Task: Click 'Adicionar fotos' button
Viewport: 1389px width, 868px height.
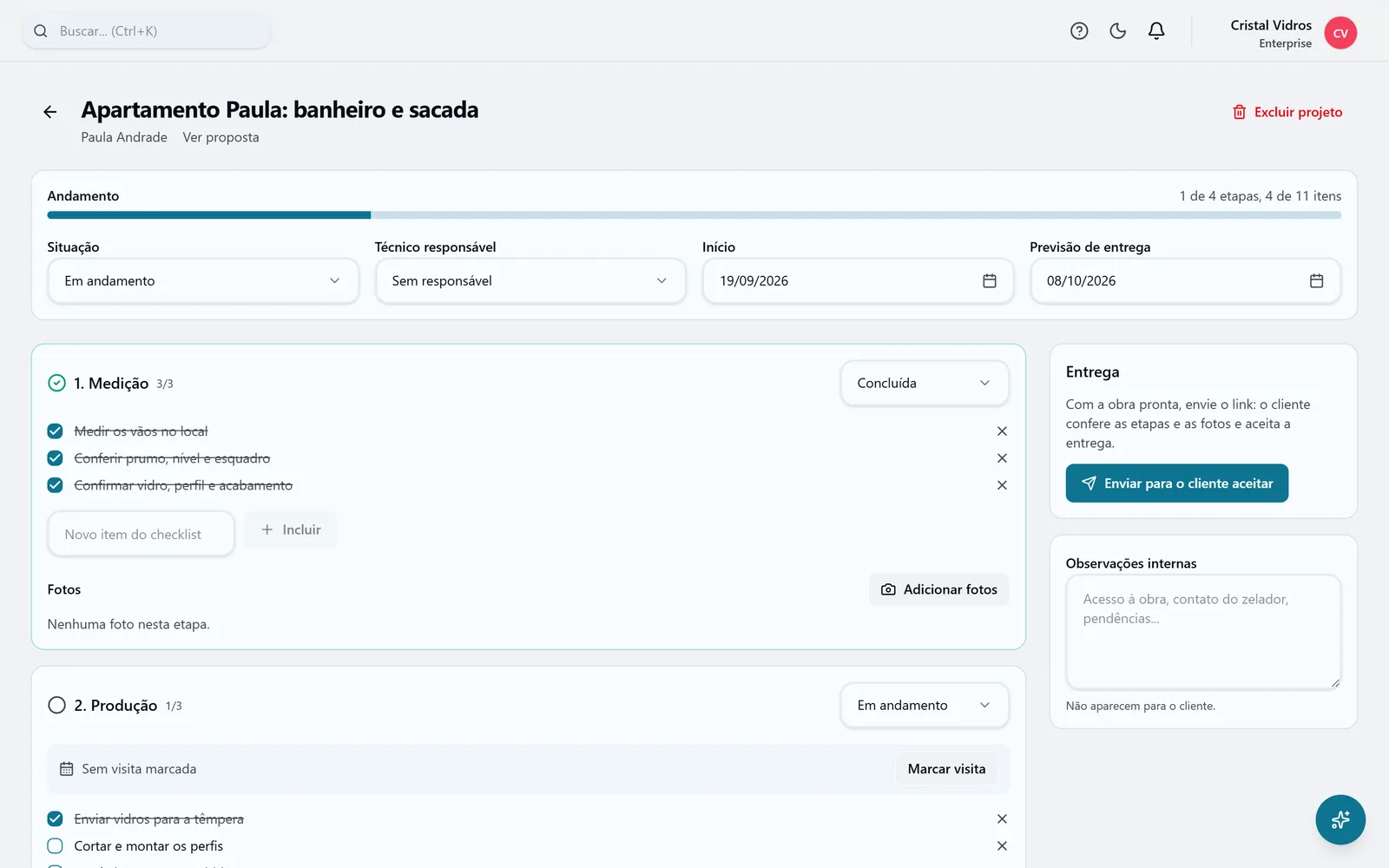Action: (939, 589)
